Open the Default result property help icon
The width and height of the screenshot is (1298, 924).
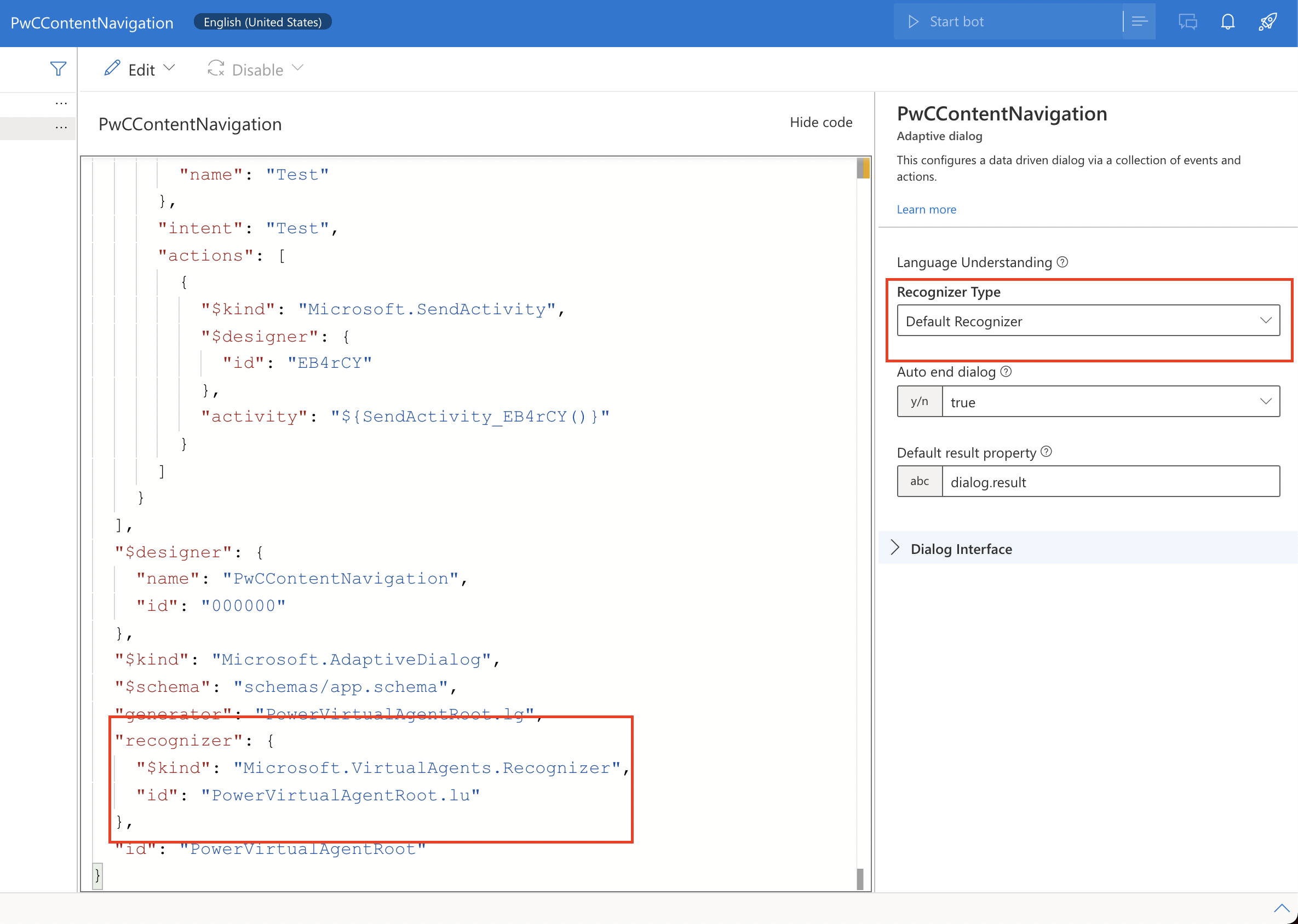(1047, 452)
